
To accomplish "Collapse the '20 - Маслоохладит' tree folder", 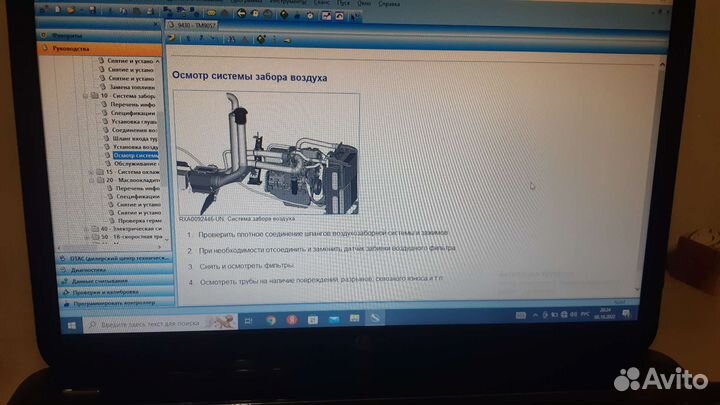I will [x=91, y=180].
